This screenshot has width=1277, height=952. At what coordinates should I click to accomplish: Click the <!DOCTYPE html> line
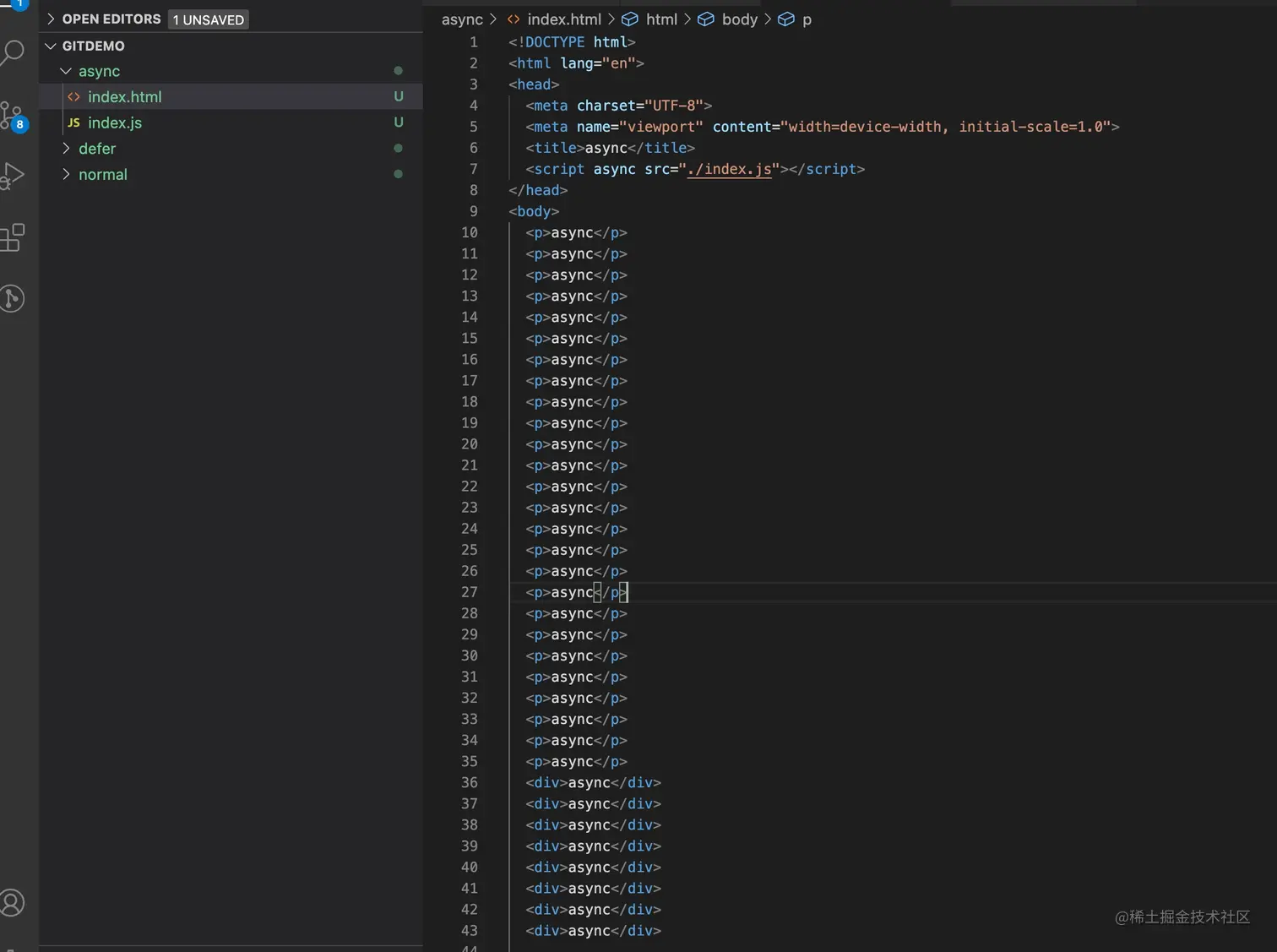point(572,42)
